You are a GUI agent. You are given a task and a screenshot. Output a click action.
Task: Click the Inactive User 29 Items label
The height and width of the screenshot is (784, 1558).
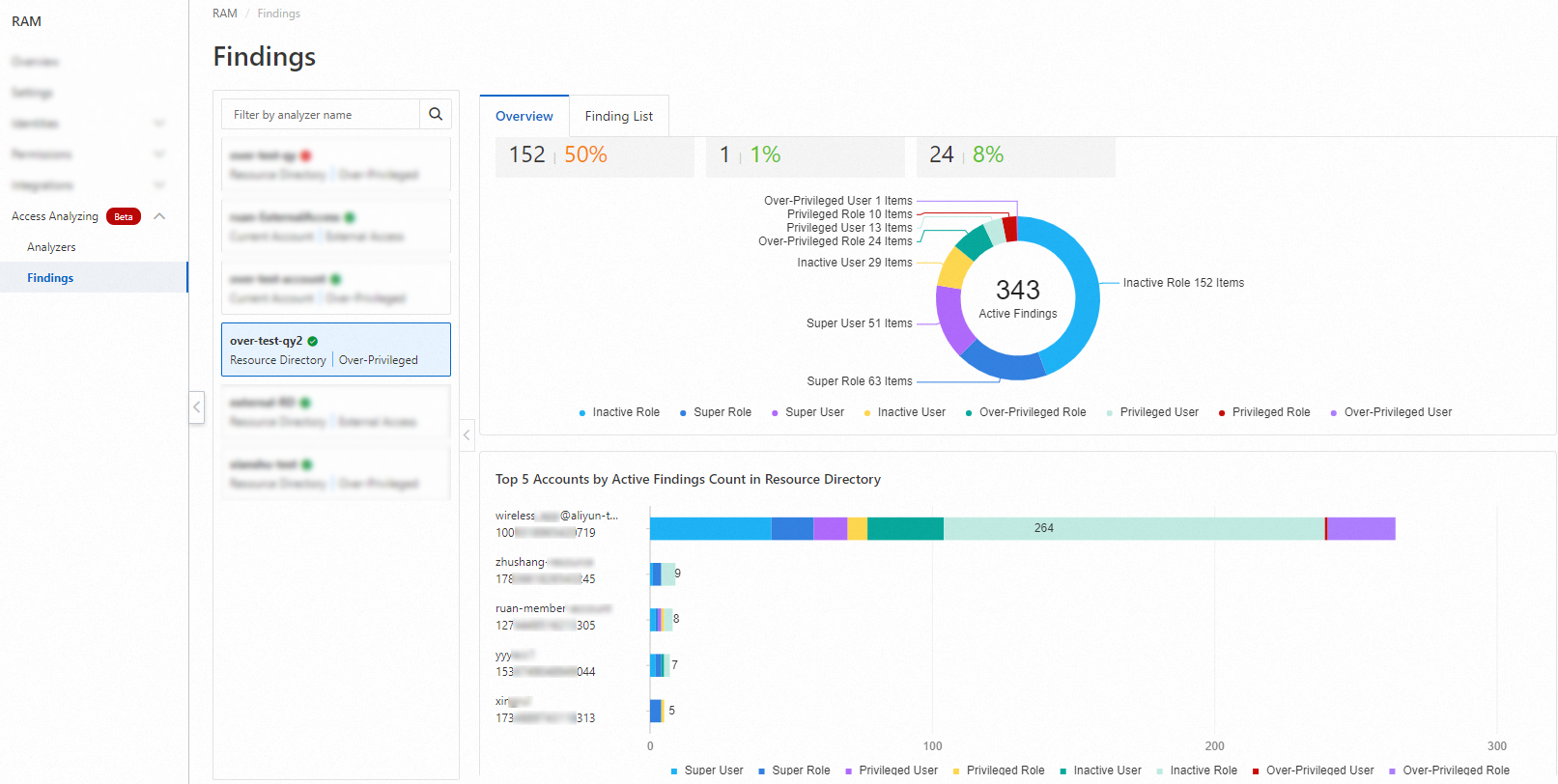coord(855,263)
